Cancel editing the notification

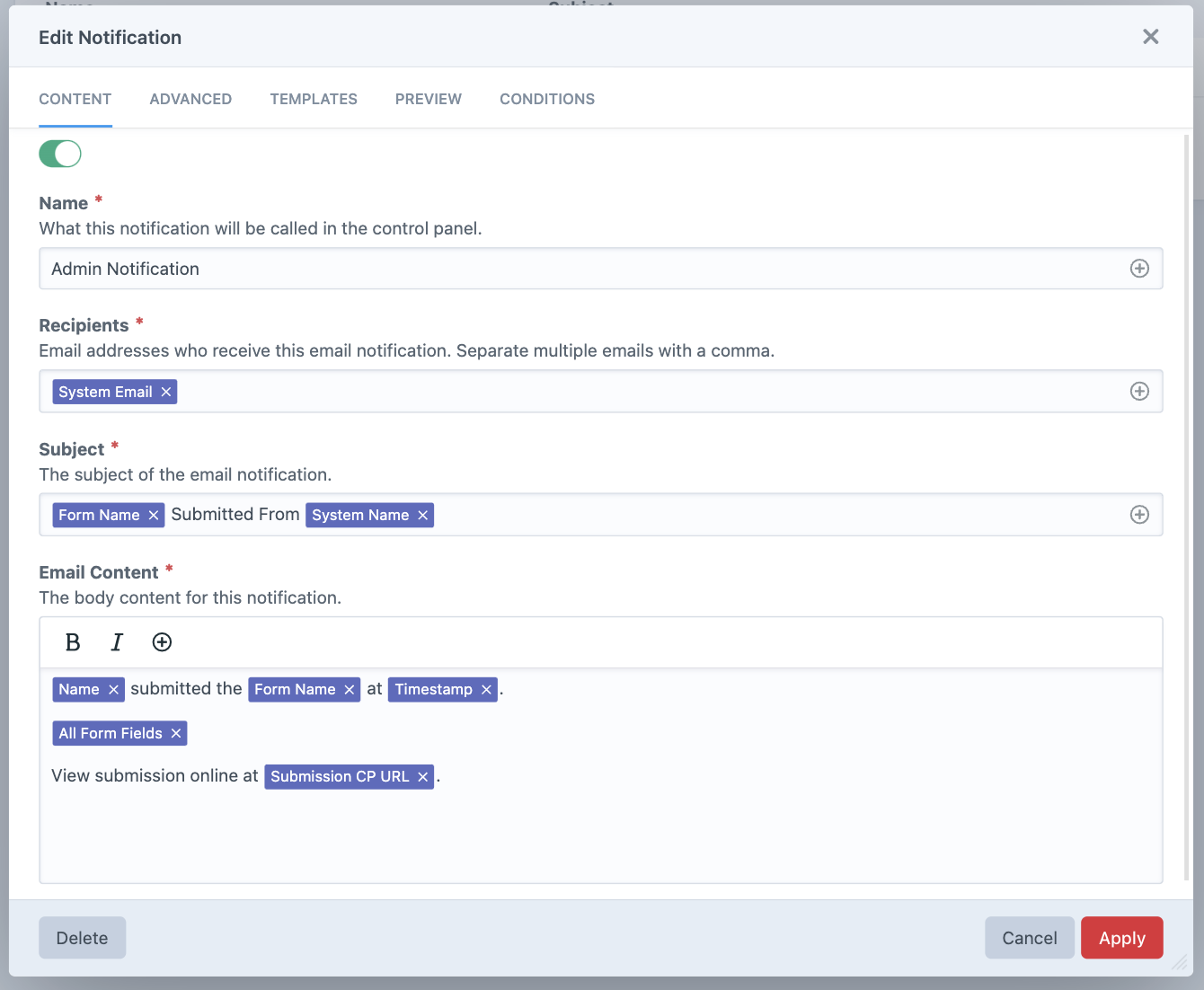click(1029, 937)
